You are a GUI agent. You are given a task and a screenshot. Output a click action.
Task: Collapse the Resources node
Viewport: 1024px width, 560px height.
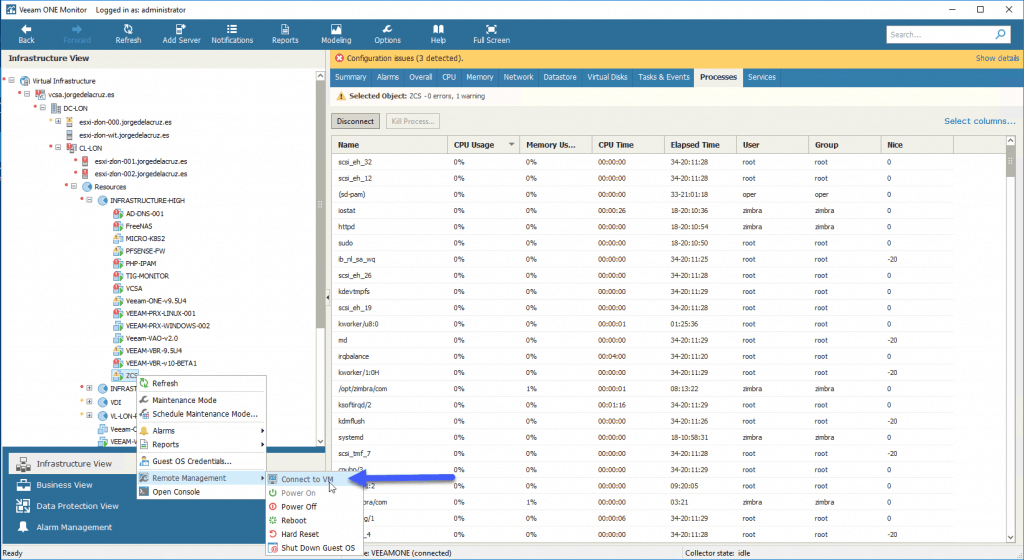click(74, 186)
